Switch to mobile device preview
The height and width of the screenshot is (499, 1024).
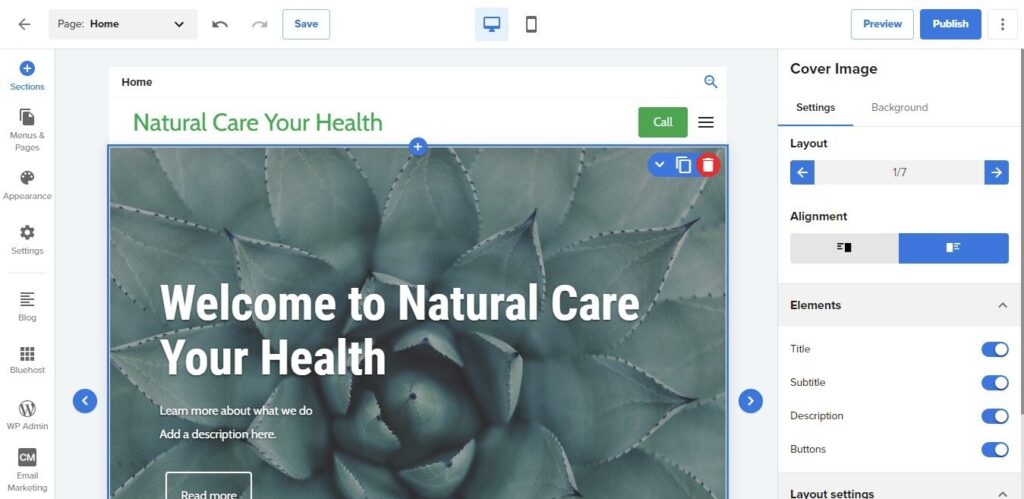(531, 24)
